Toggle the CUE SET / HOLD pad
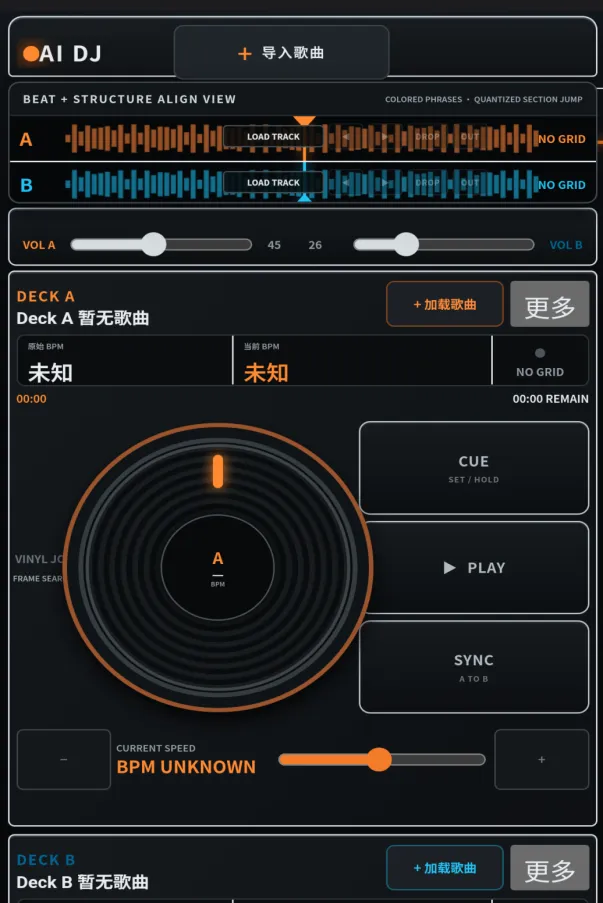This screenshot has width=603, height=903. (x=473, y=468)
